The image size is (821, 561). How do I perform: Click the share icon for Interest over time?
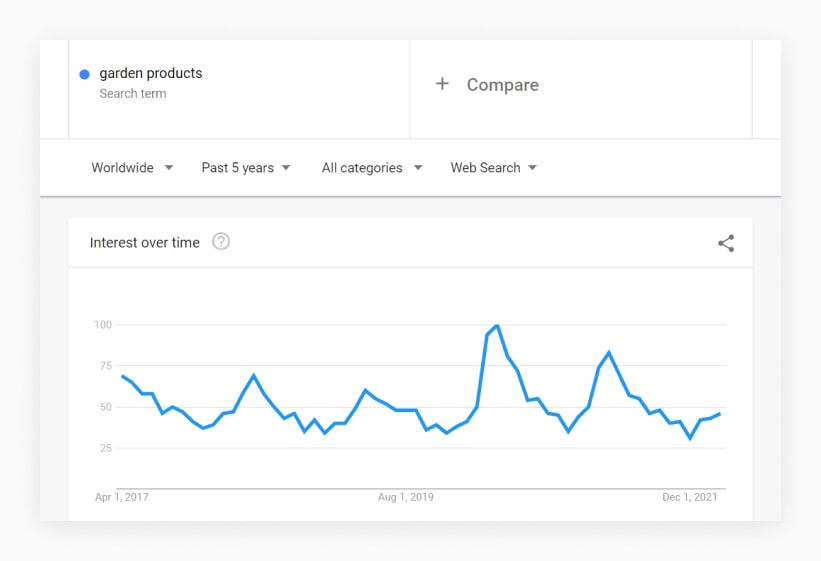pos(726,243)
